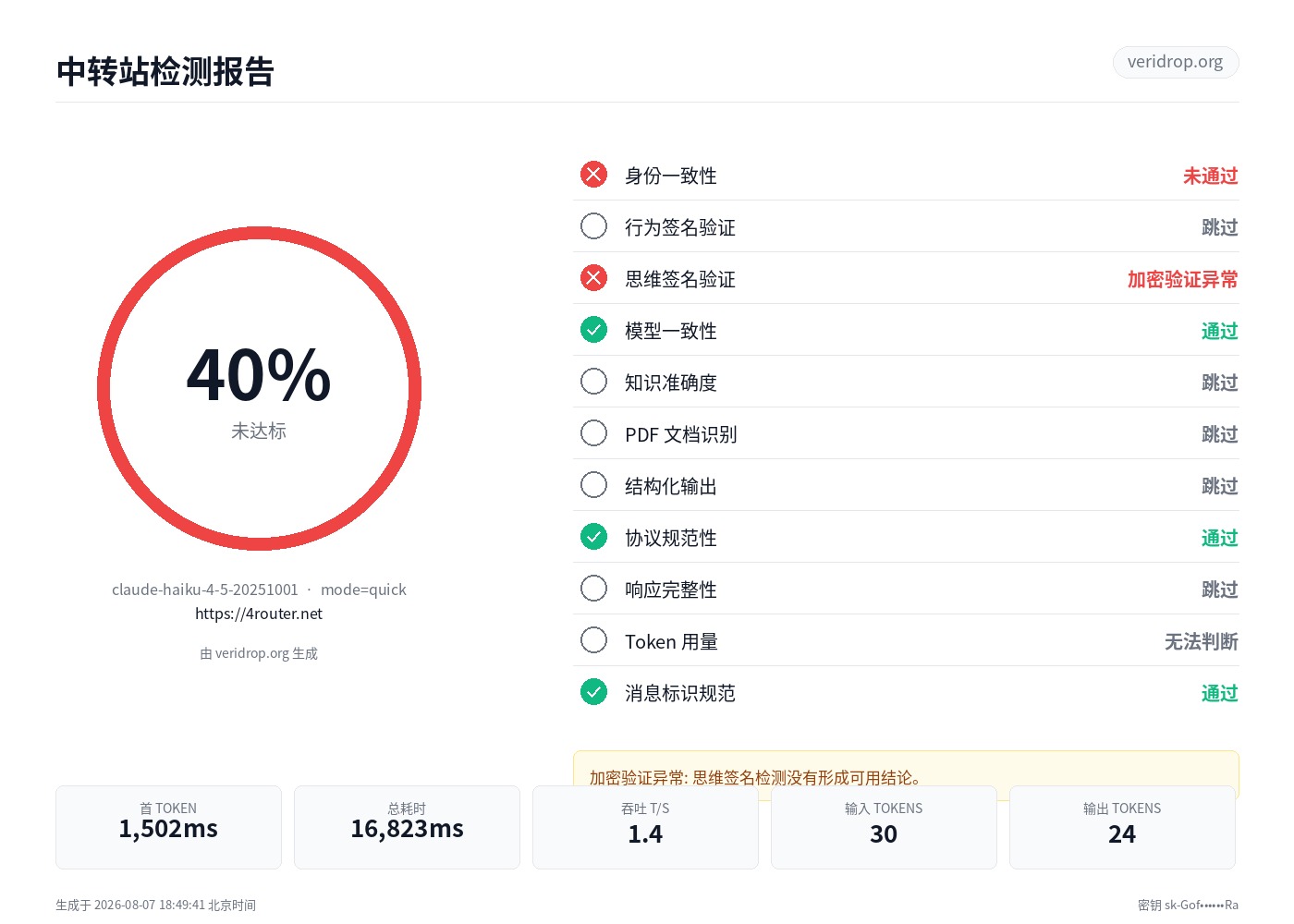The width and height of the screenshot is (1294, 924).
Task: Click the green check icon beside 消息标识规范
Action: (x=593, y=692)
